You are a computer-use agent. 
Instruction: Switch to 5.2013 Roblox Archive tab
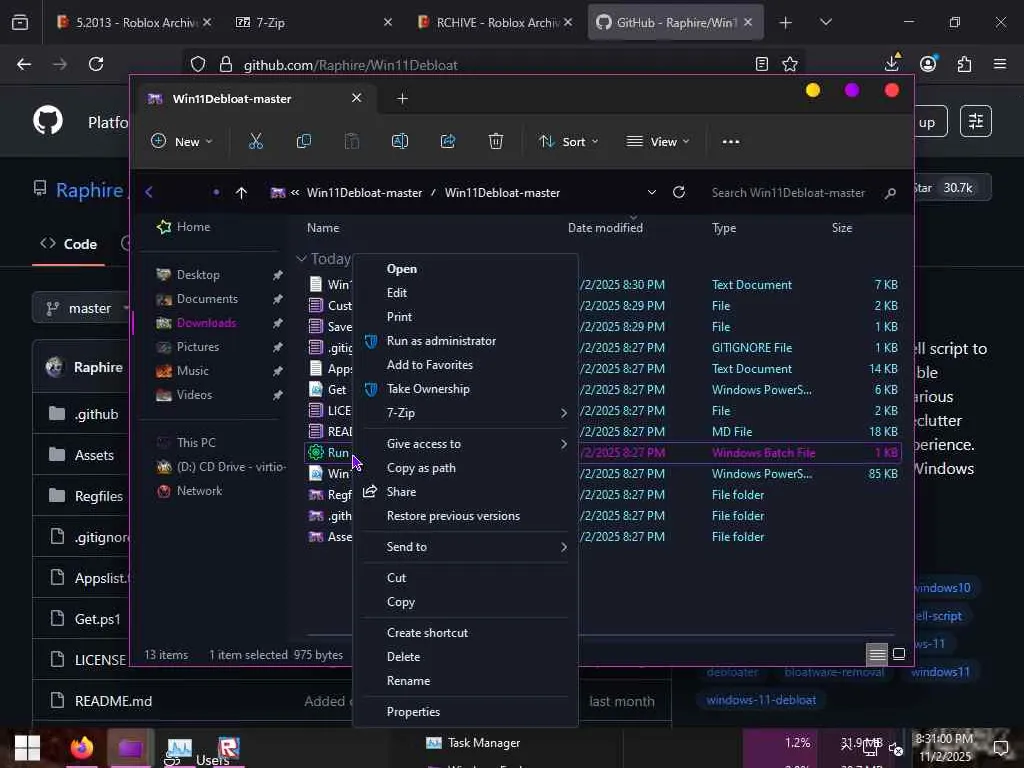click(134, 22)
